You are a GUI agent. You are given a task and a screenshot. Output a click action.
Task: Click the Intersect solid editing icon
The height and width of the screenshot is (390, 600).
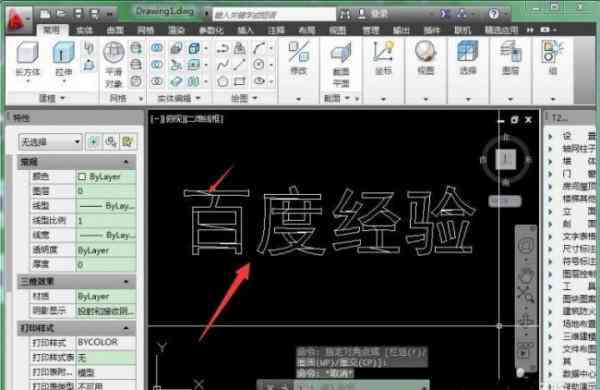(x=157, y=81)
